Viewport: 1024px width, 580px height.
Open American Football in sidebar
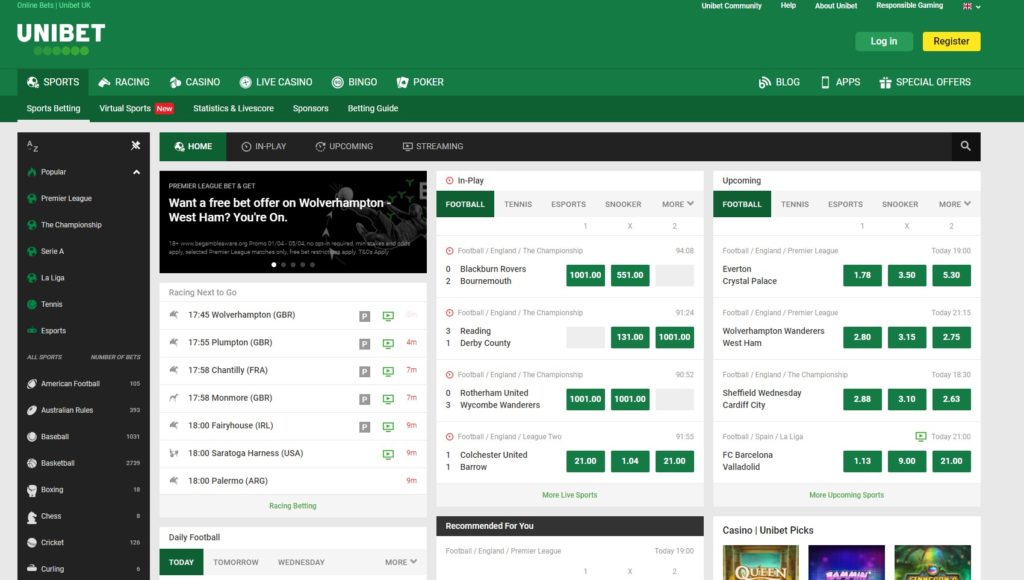(83, 383)
